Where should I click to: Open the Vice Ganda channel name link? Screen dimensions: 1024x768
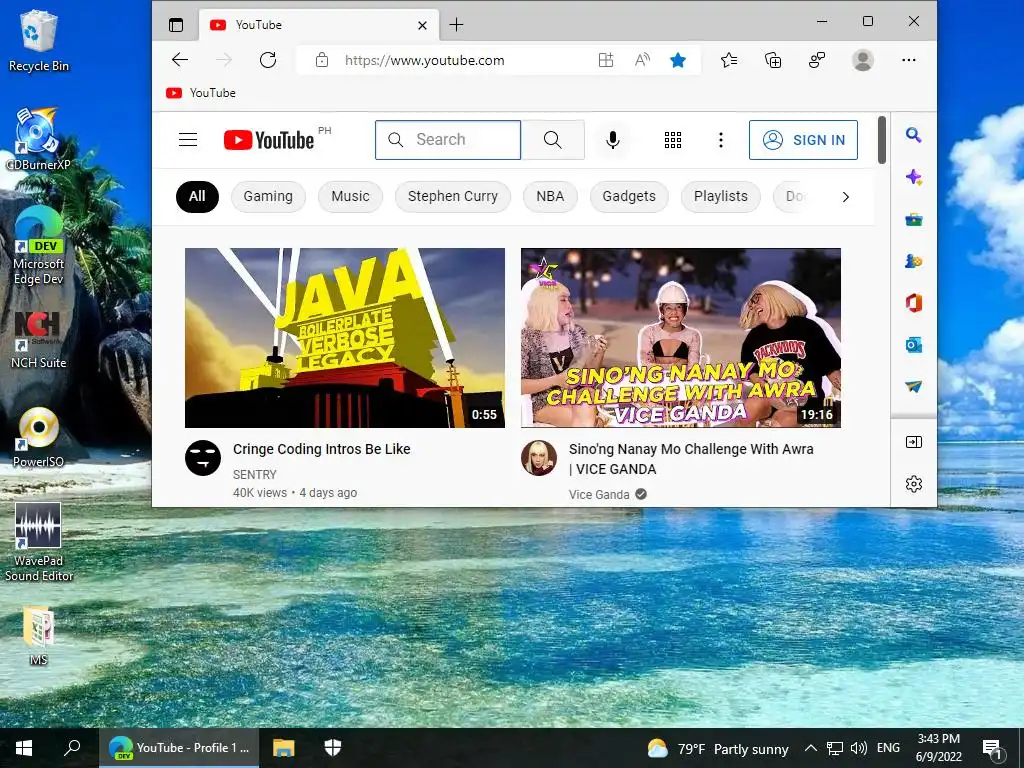[599, 494]
